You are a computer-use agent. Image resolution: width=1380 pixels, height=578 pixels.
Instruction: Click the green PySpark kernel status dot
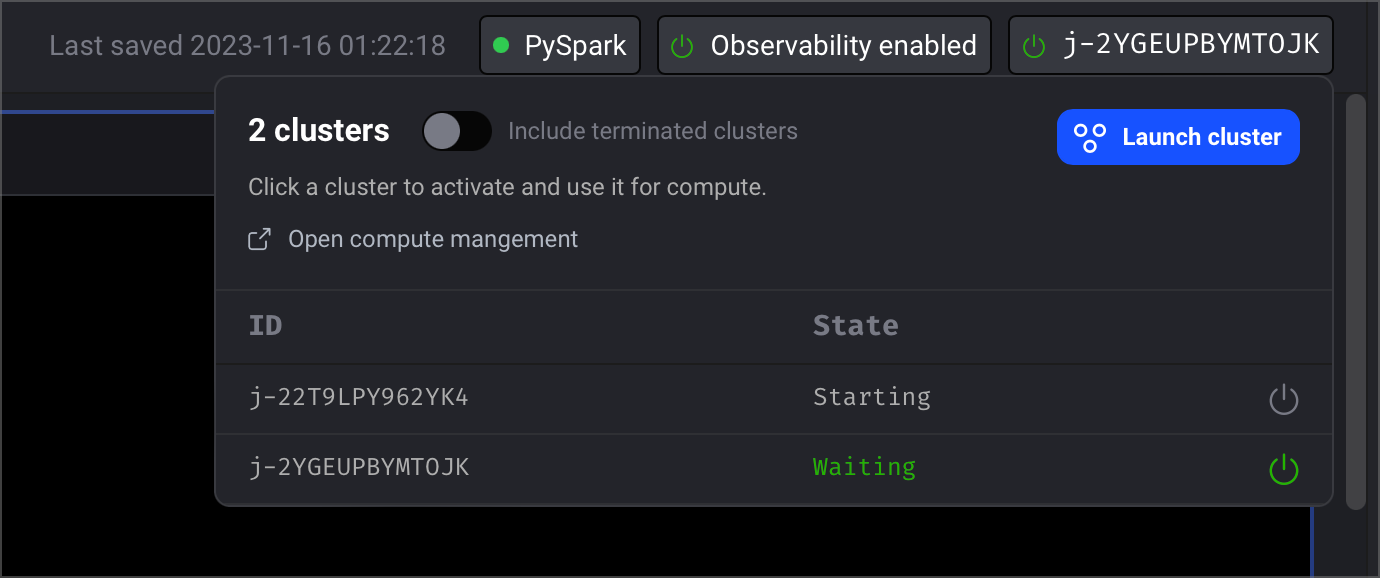(501, 45)
